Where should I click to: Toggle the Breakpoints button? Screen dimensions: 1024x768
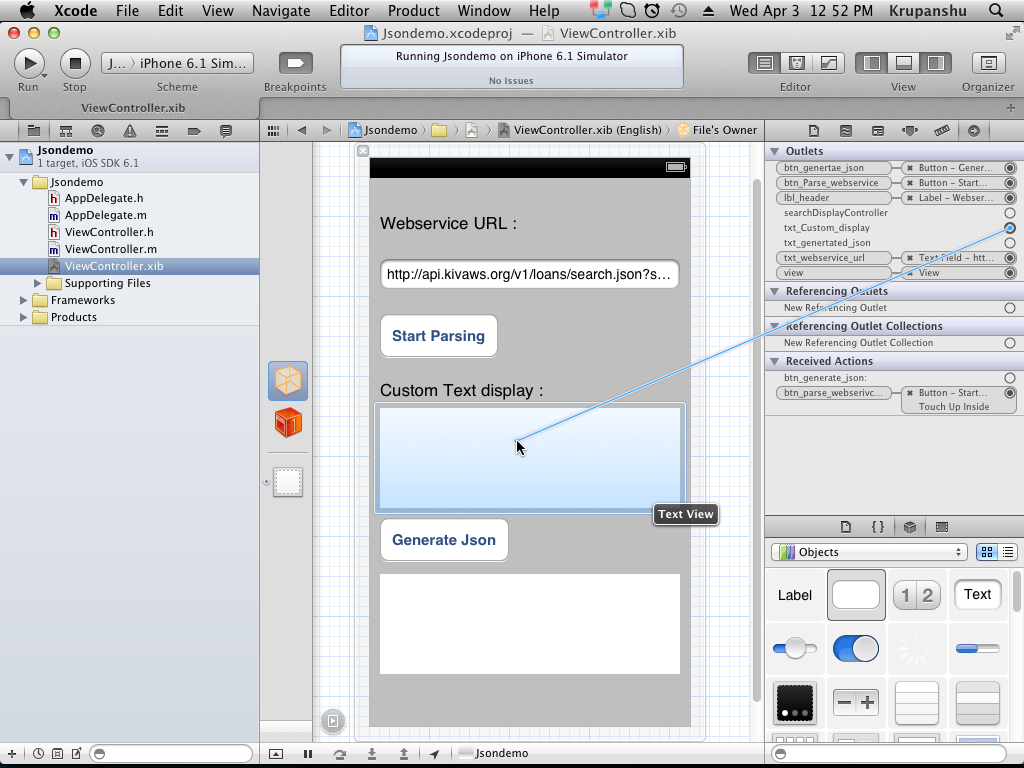point(295,64)
